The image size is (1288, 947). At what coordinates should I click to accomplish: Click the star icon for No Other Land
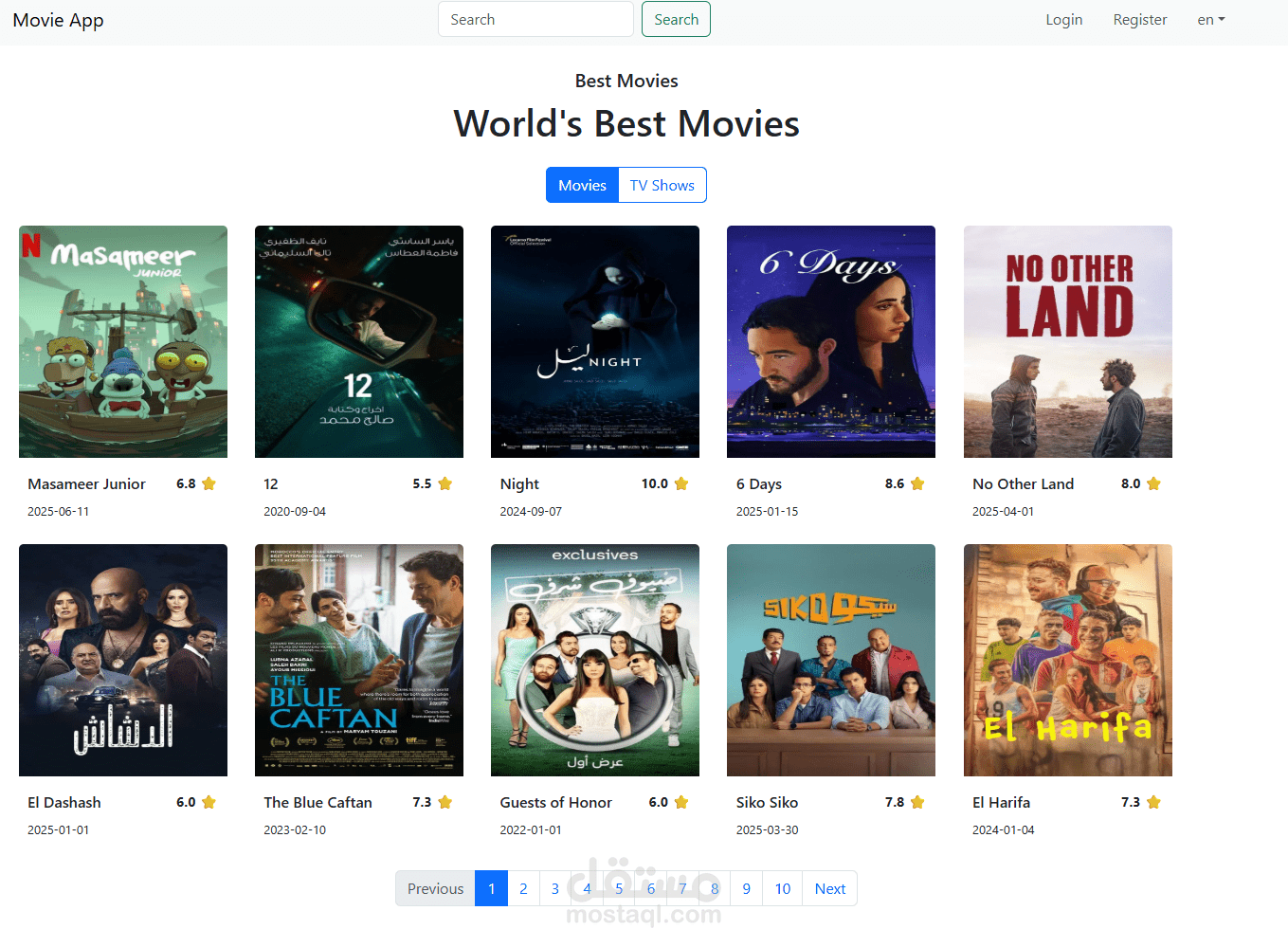1152,483
